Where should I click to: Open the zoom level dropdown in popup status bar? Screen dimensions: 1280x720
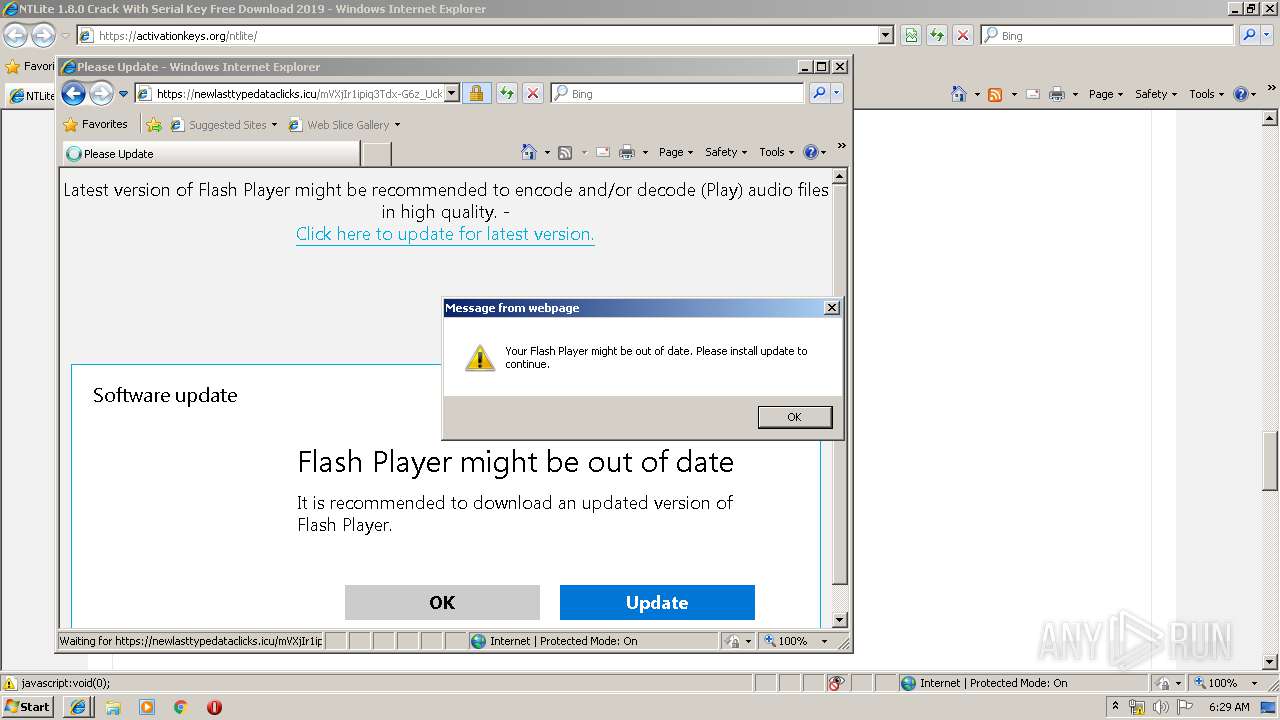point(825,641)
